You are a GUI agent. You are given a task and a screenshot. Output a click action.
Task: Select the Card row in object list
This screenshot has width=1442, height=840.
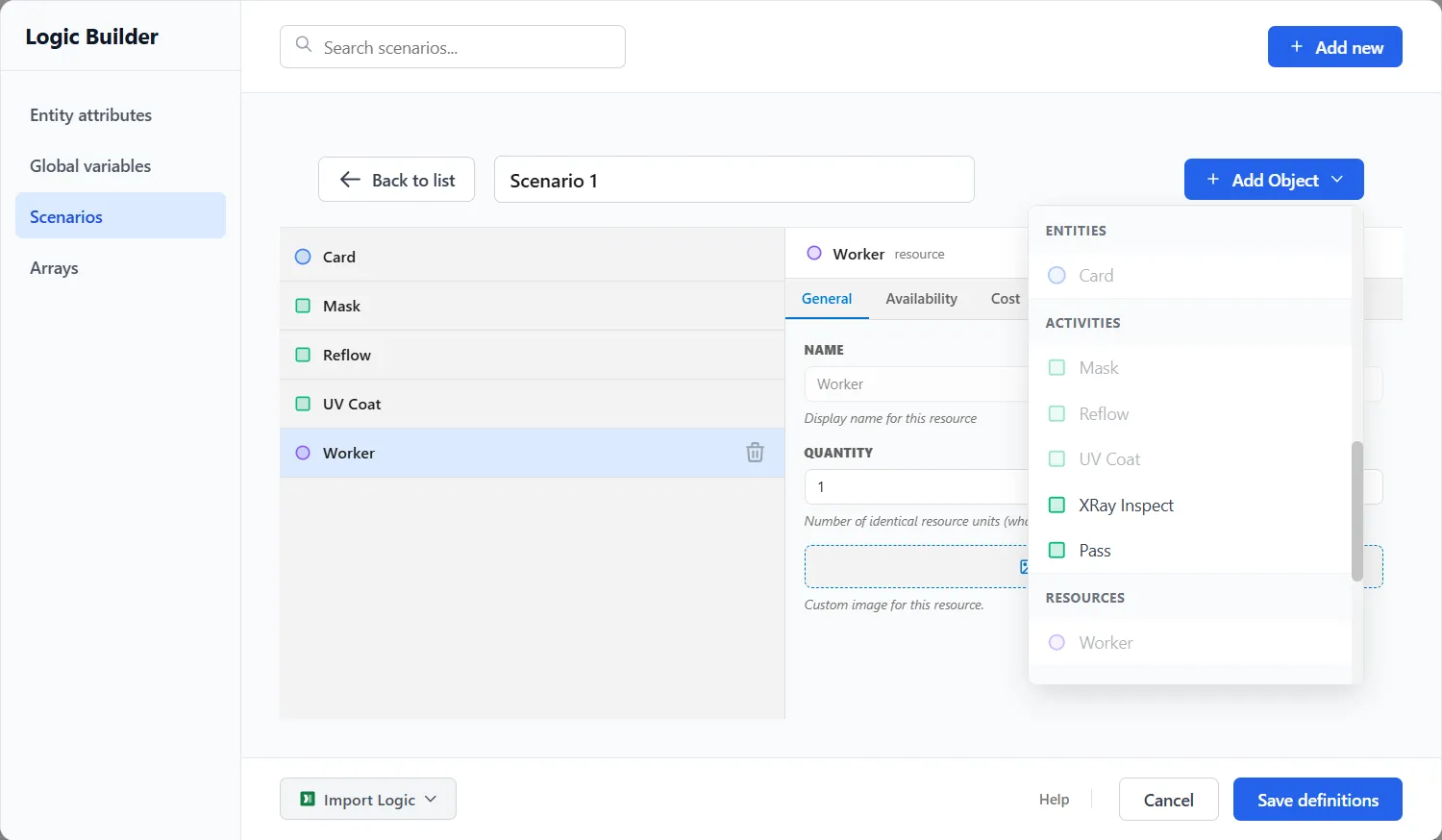click(533, 257)
